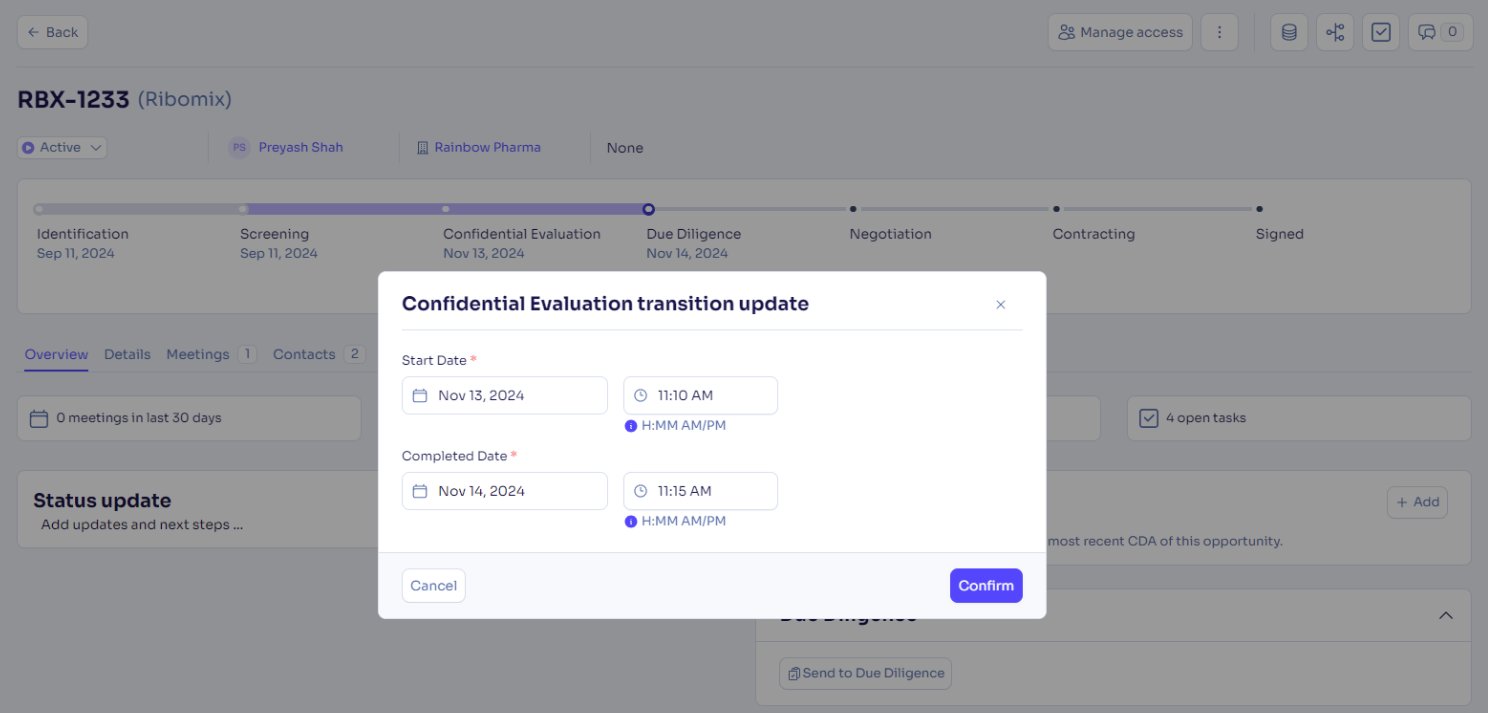The image size is (1488, 713).
Task: Switch to the Details tab
Action: coord(127,354)
